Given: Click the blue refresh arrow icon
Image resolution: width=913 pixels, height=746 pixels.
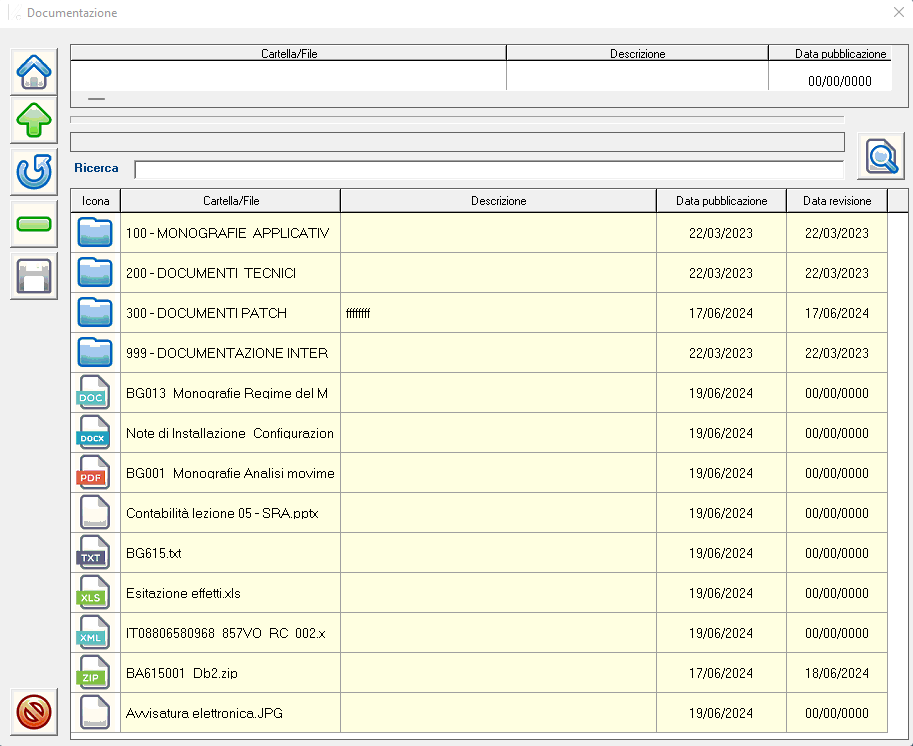Looking at the screenshot, I should click(x=34, y=173).
